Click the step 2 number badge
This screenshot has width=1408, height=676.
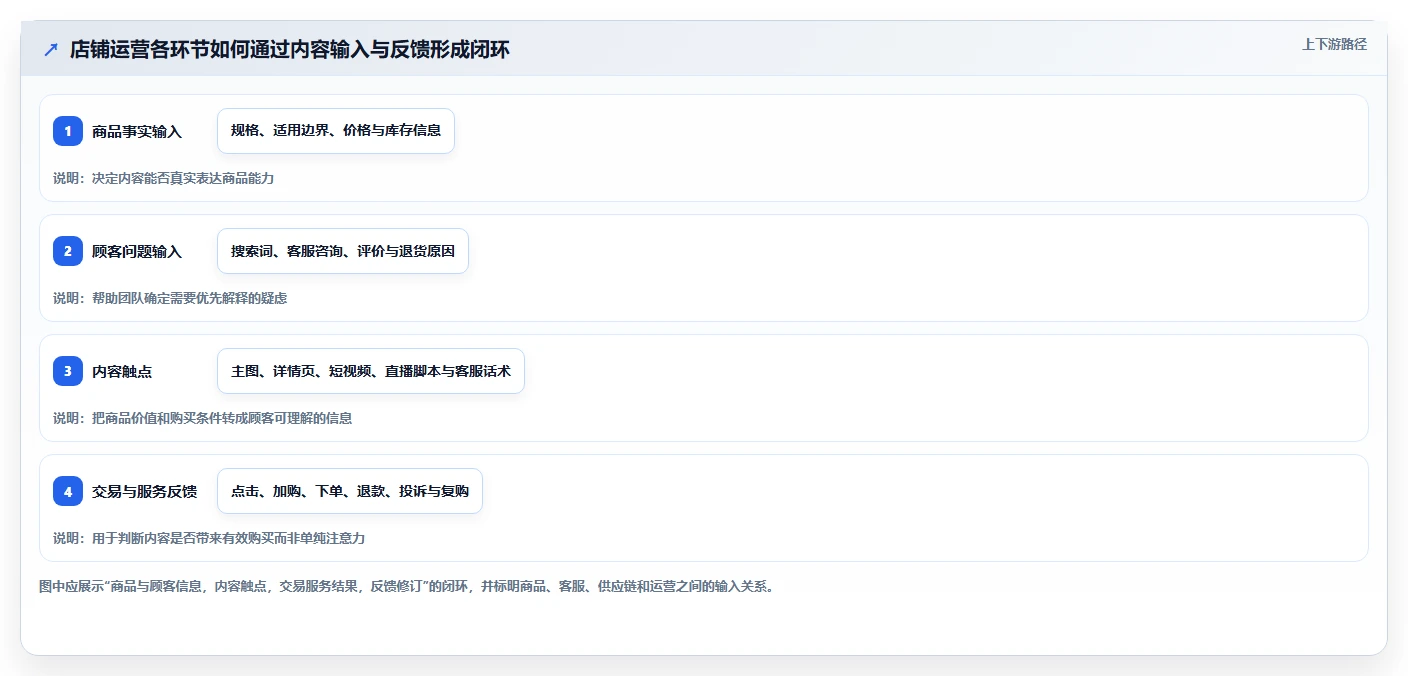(68, 251)
